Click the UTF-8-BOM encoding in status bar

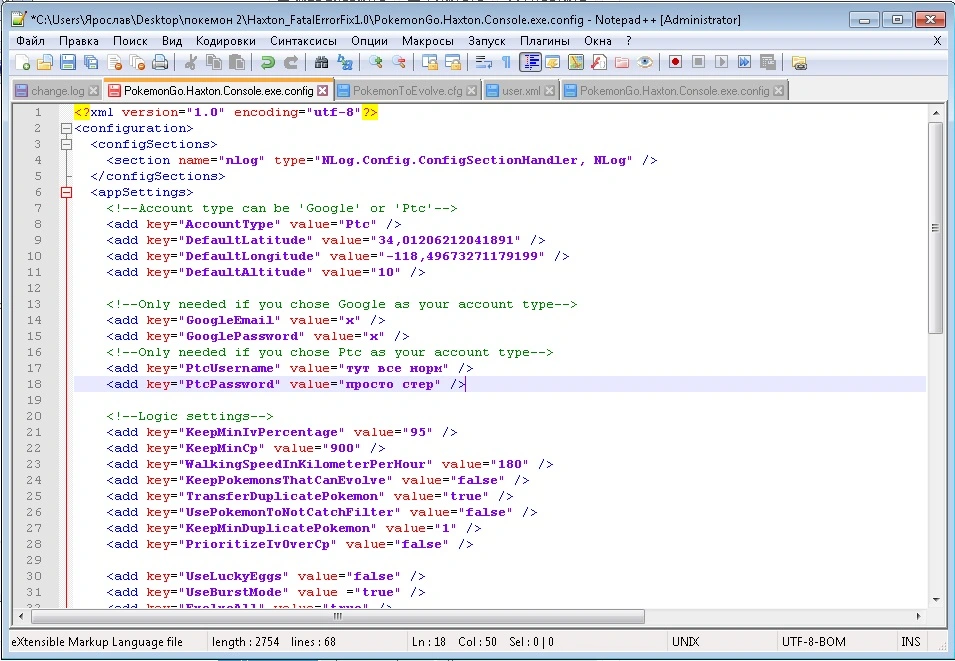(x=814, y=642)
